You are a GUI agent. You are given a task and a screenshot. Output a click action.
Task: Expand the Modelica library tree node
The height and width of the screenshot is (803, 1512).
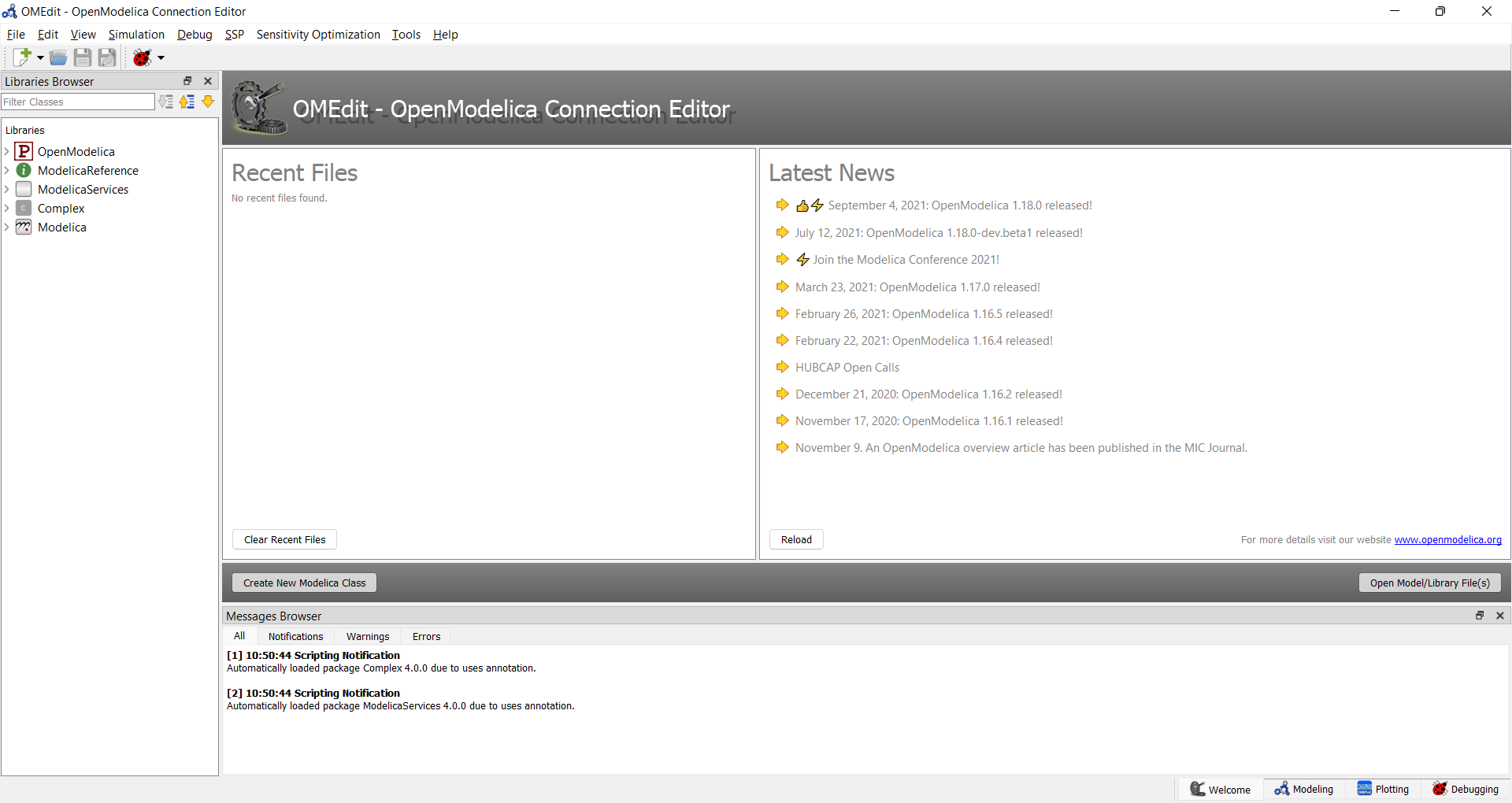pos(7,227)
